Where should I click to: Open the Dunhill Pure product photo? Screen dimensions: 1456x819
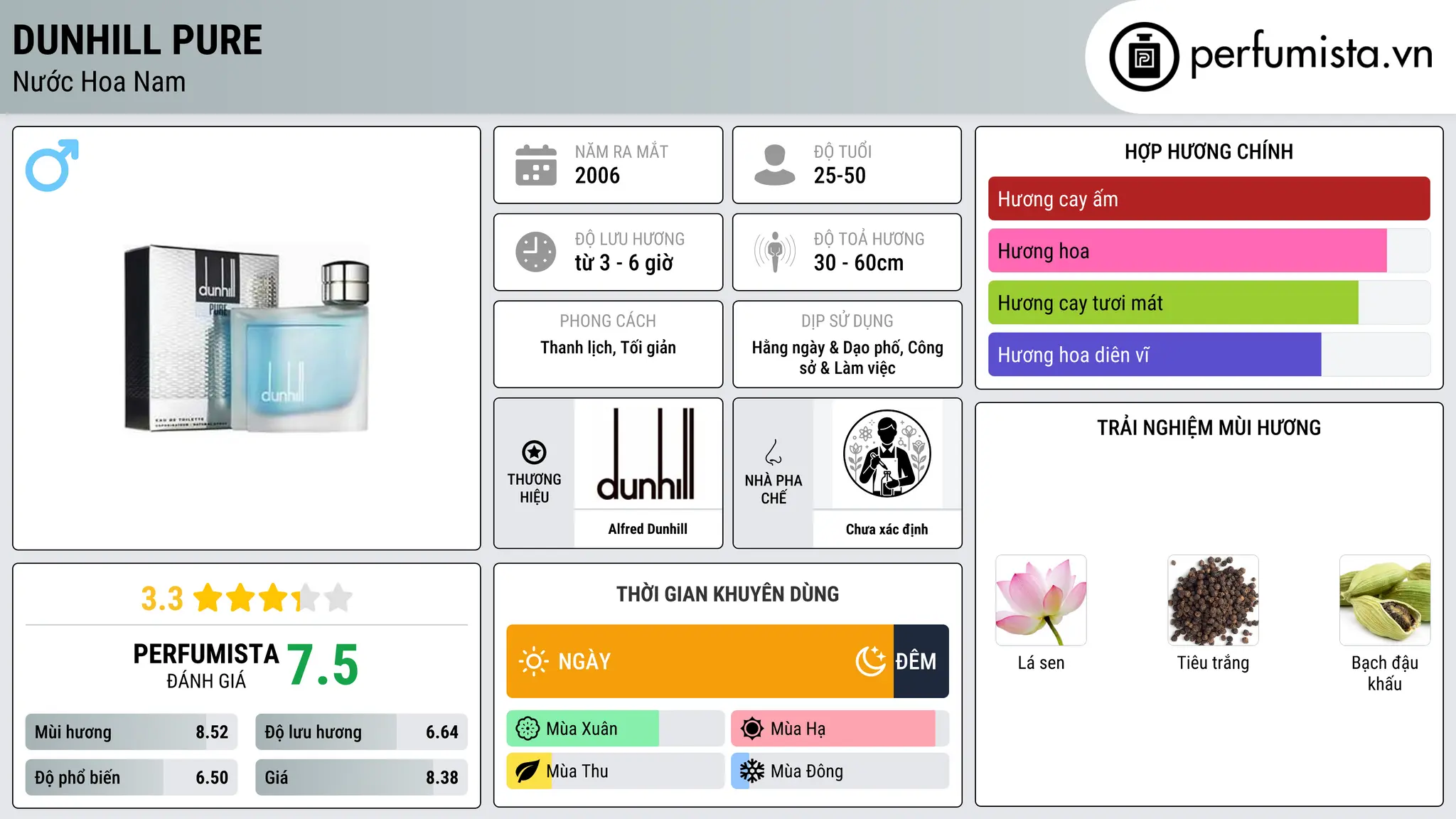coord(247,338)
